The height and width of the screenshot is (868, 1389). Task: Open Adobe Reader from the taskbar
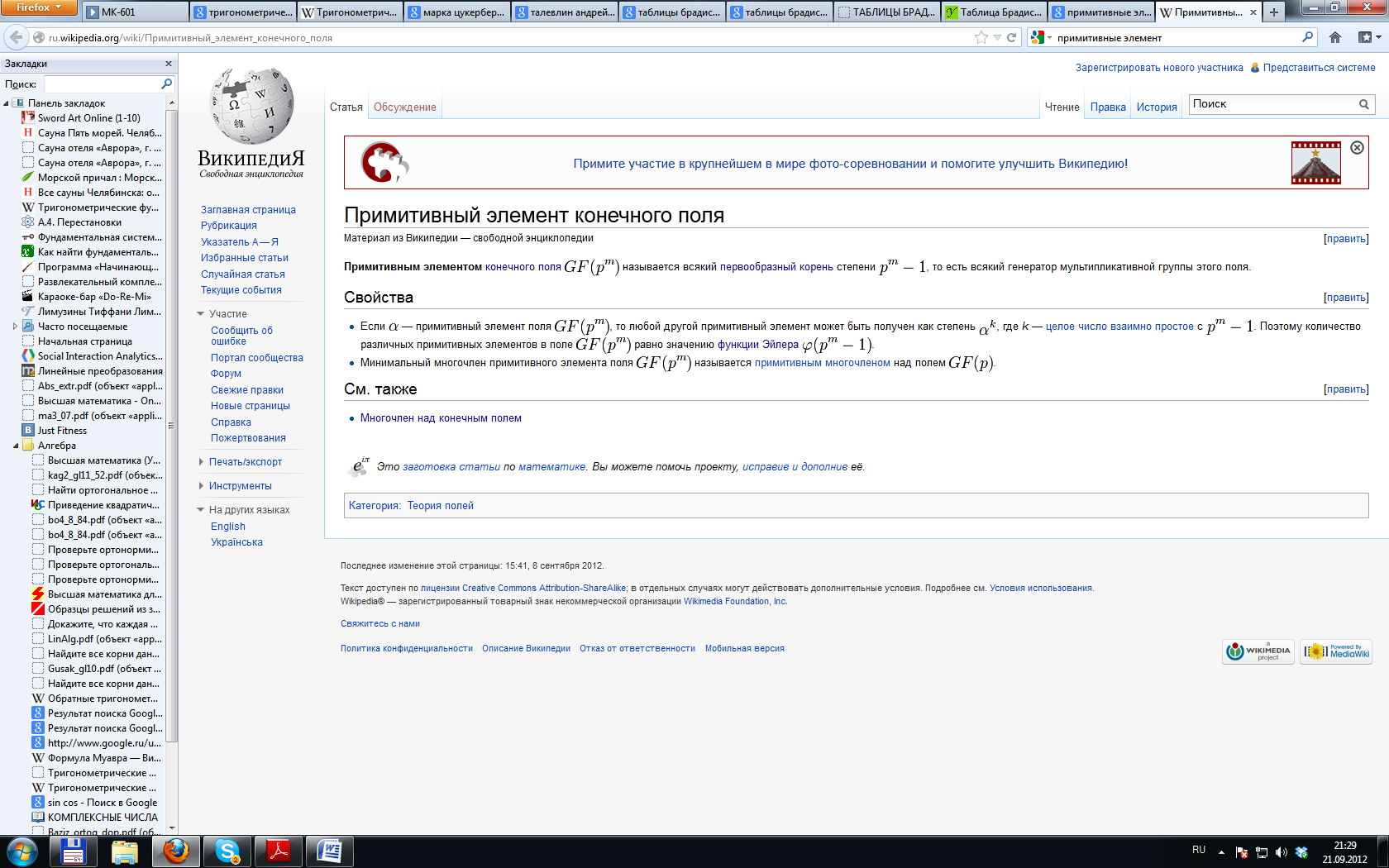point(278,851)
